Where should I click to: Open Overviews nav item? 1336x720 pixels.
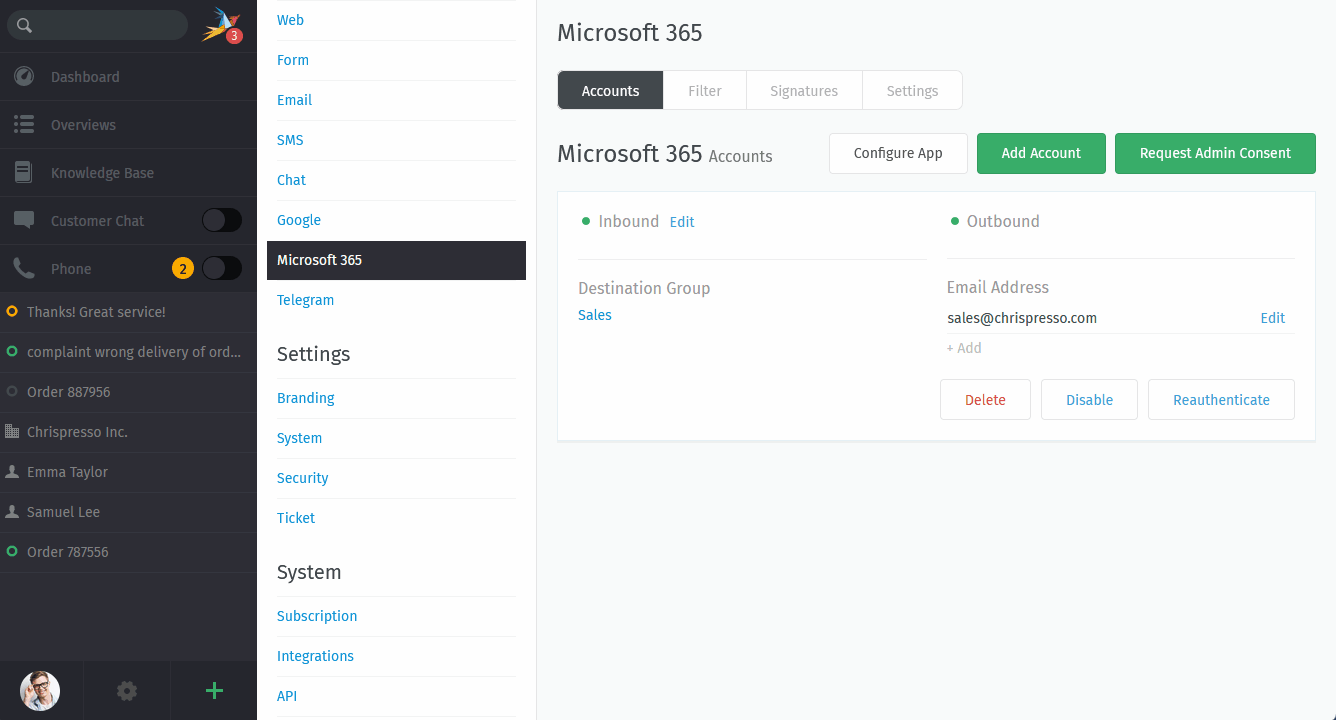(x=128, y=125)
